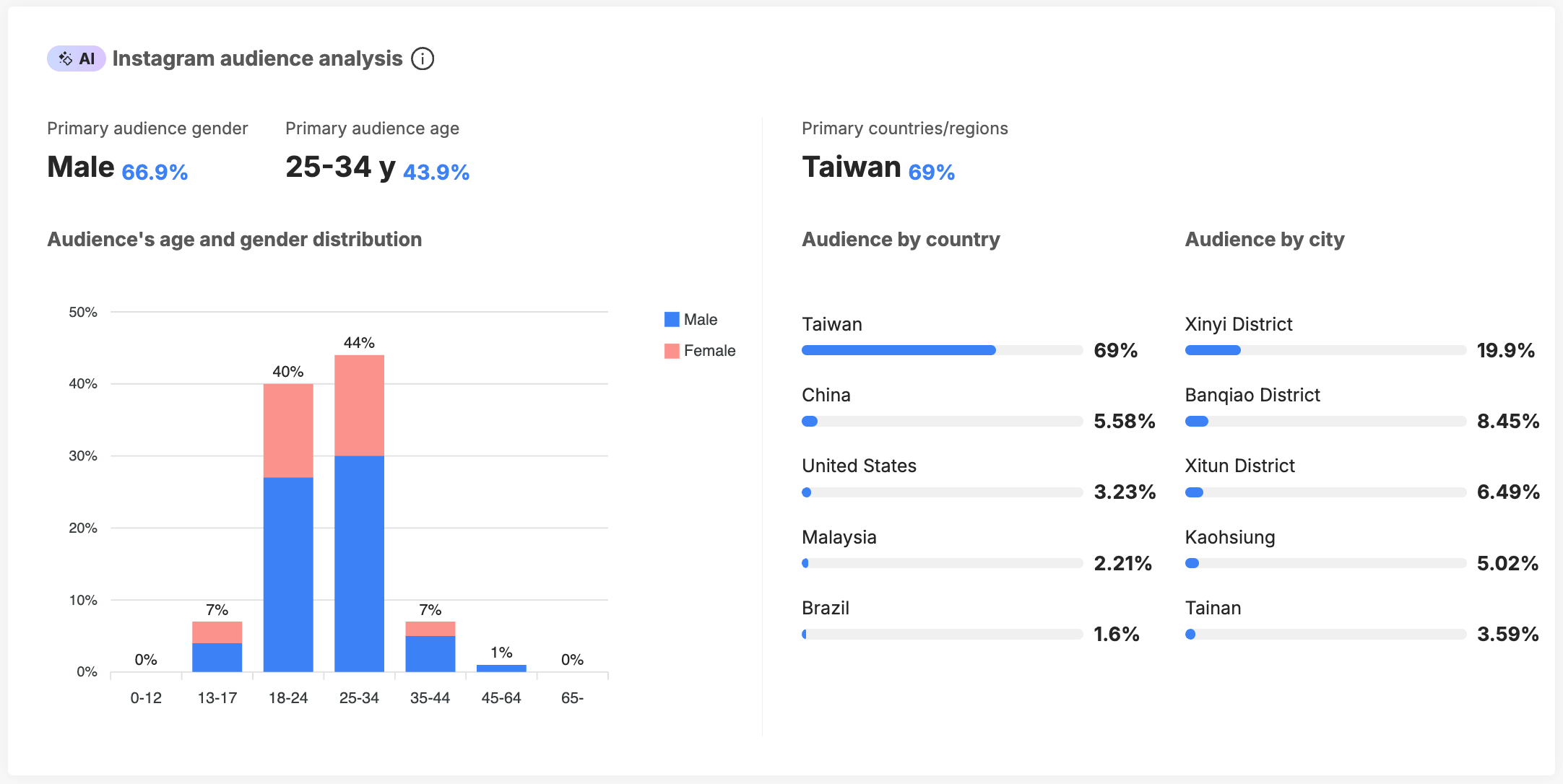1563x784 pixels.
Task: Click the 19.9% value for Xinyi District
Action: tap(1506, 351)
